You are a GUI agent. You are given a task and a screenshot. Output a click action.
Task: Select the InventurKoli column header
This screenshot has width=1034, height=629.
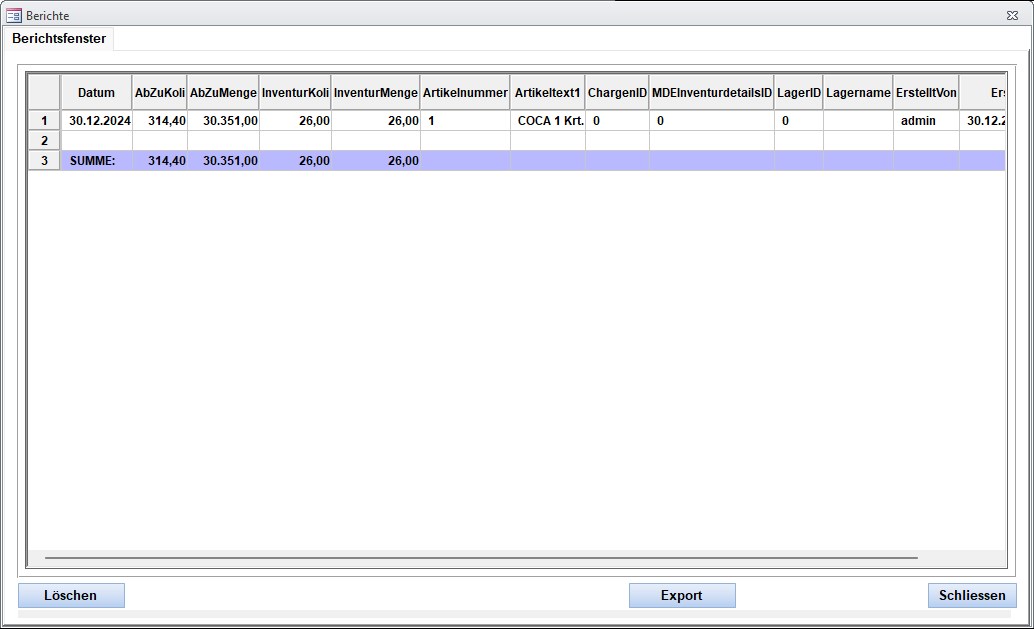[295, 92]
